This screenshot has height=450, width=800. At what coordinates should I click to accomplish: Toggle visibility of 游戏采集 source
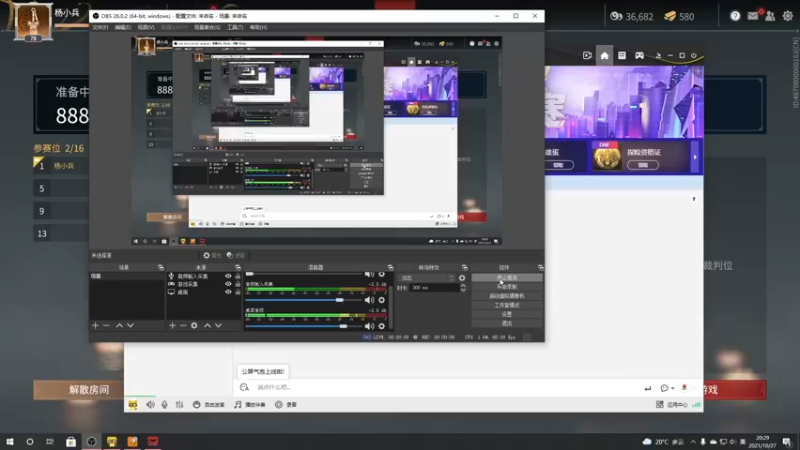(228, 284)
